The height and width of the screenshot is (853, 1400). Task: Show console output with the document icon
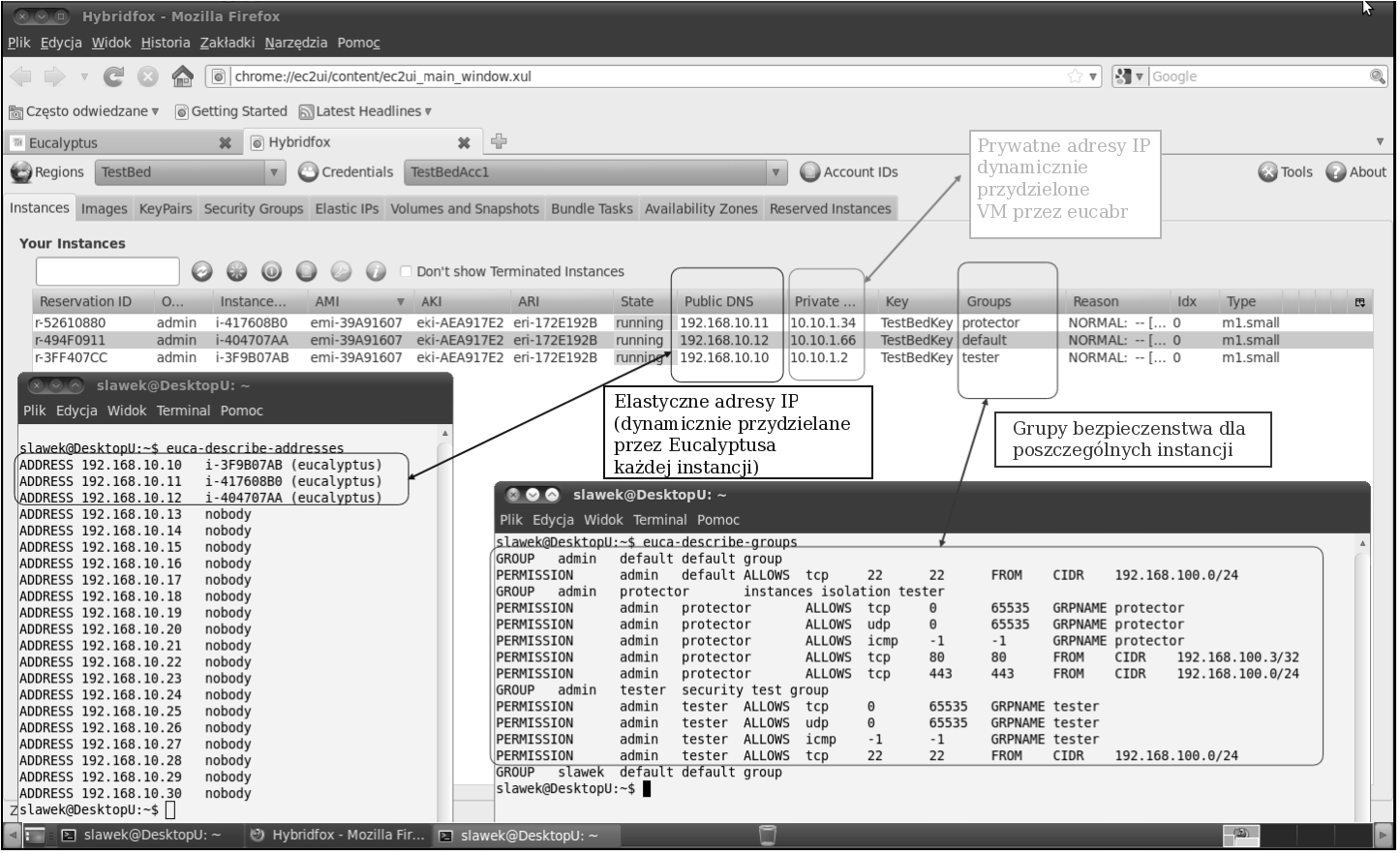click(x=307, y=272)
